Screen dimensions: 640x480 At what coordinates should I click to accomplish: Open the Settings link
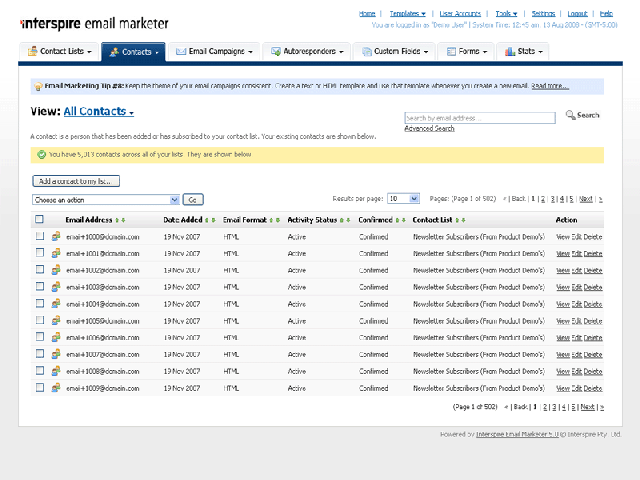tap(543, 13)
